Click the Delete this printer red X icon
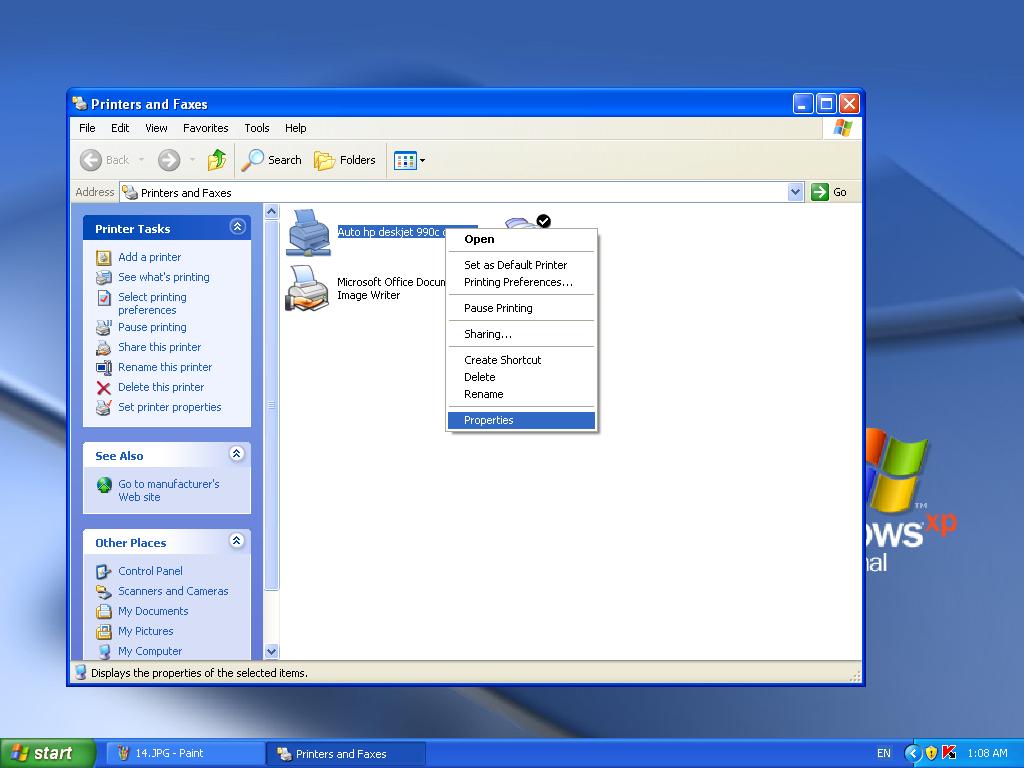Screen dimensions: 1024x768 (103, 388)
